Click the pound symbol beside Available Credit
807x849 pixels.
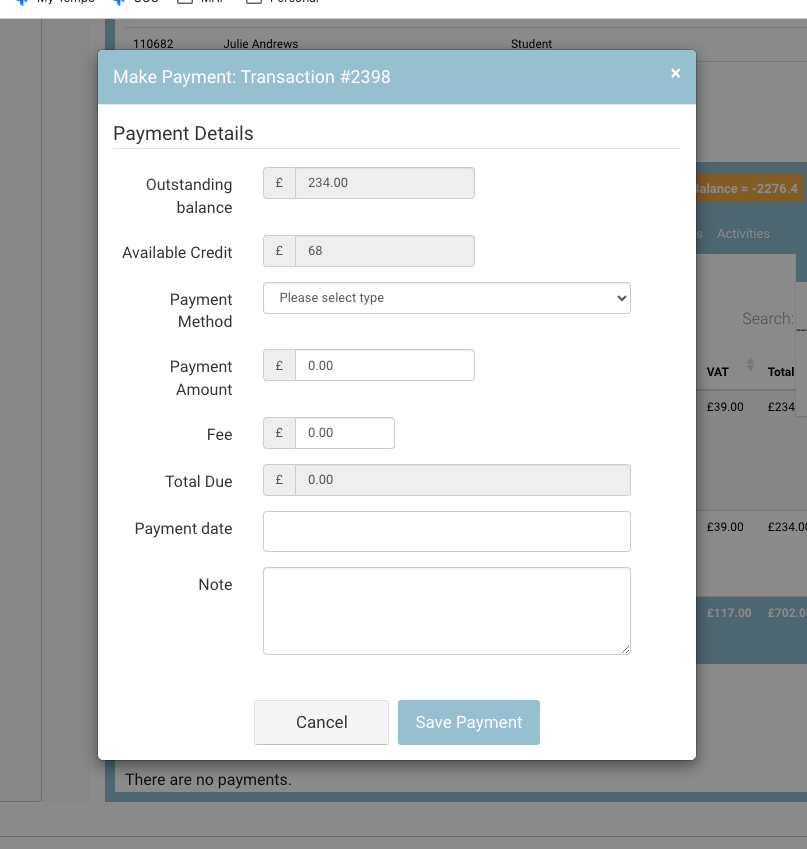pyautogui.click(x=279, y=251)
